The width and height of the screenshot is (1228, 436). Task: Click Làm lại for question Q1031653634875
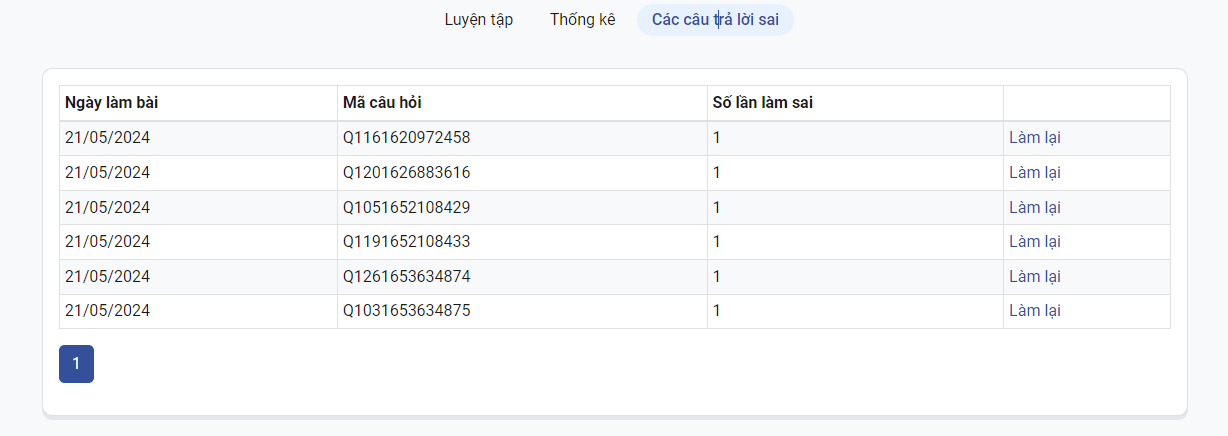tap(1035, 311)
